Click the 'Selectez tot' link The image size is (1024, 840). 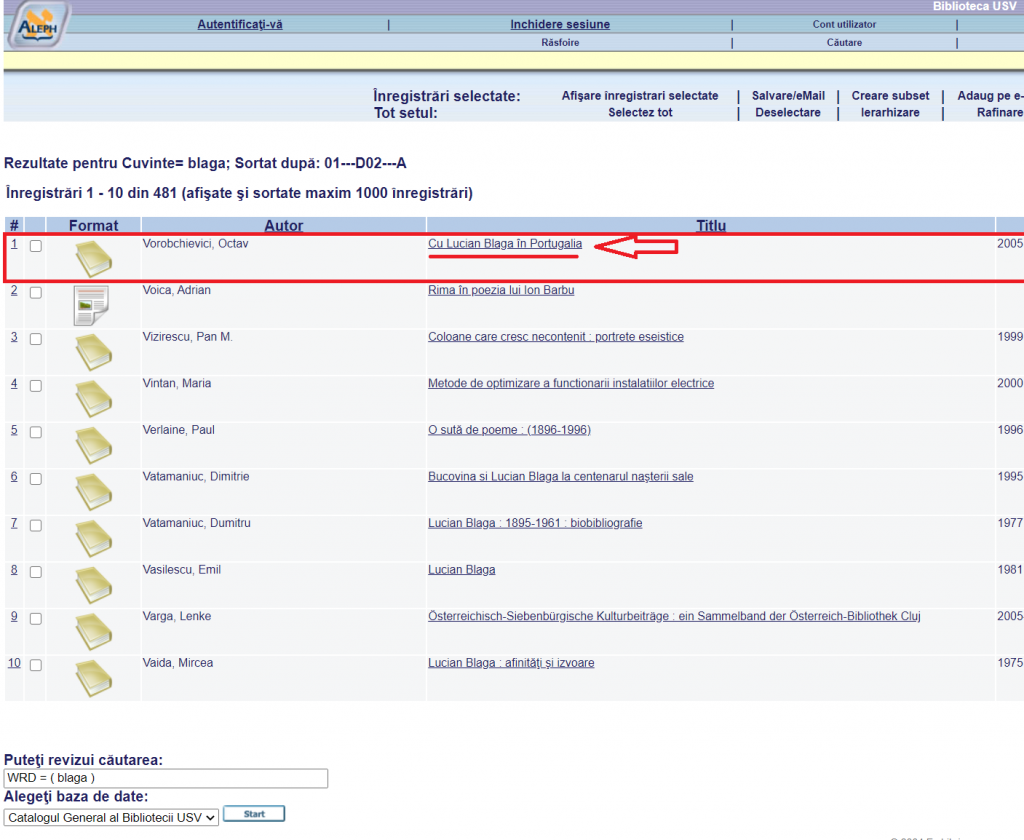[640, 113]
